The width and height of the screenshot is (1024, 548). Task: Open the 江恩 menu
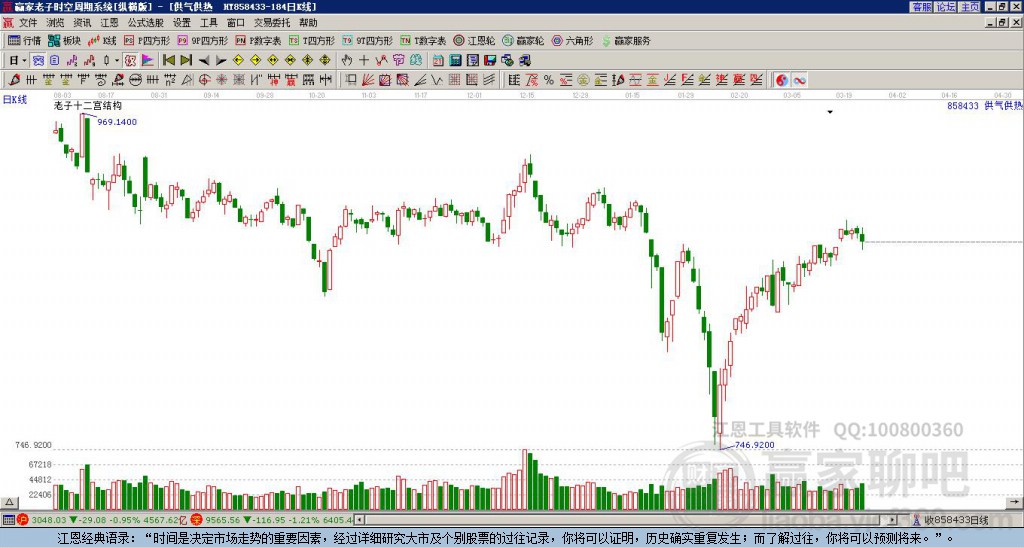click(x=109, y=23)
